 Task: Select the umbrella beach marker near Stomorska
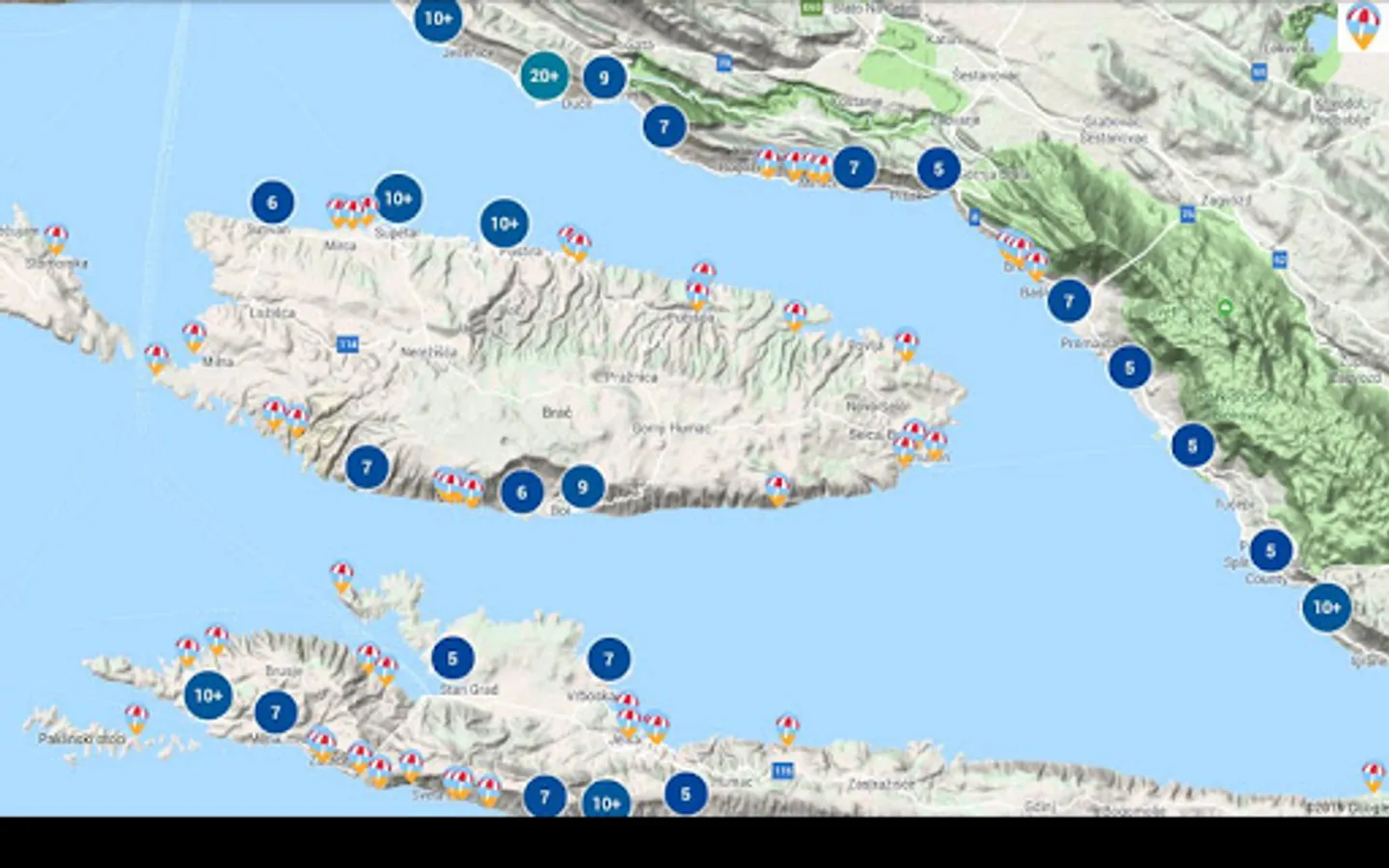(56, 239)
